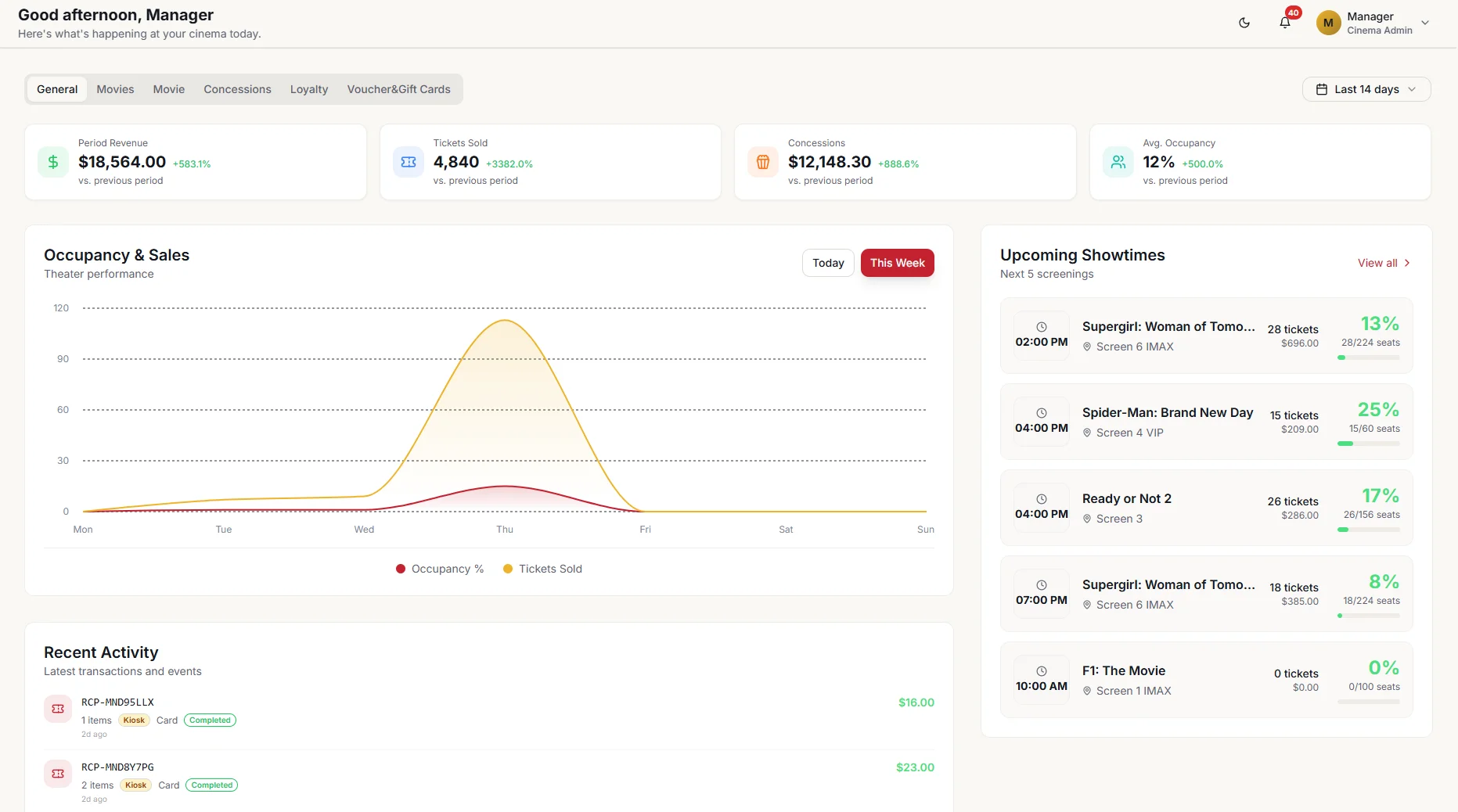Click the Manager avatar circle
This screenshot has width=1458, height=812.
click(1328, 23)
